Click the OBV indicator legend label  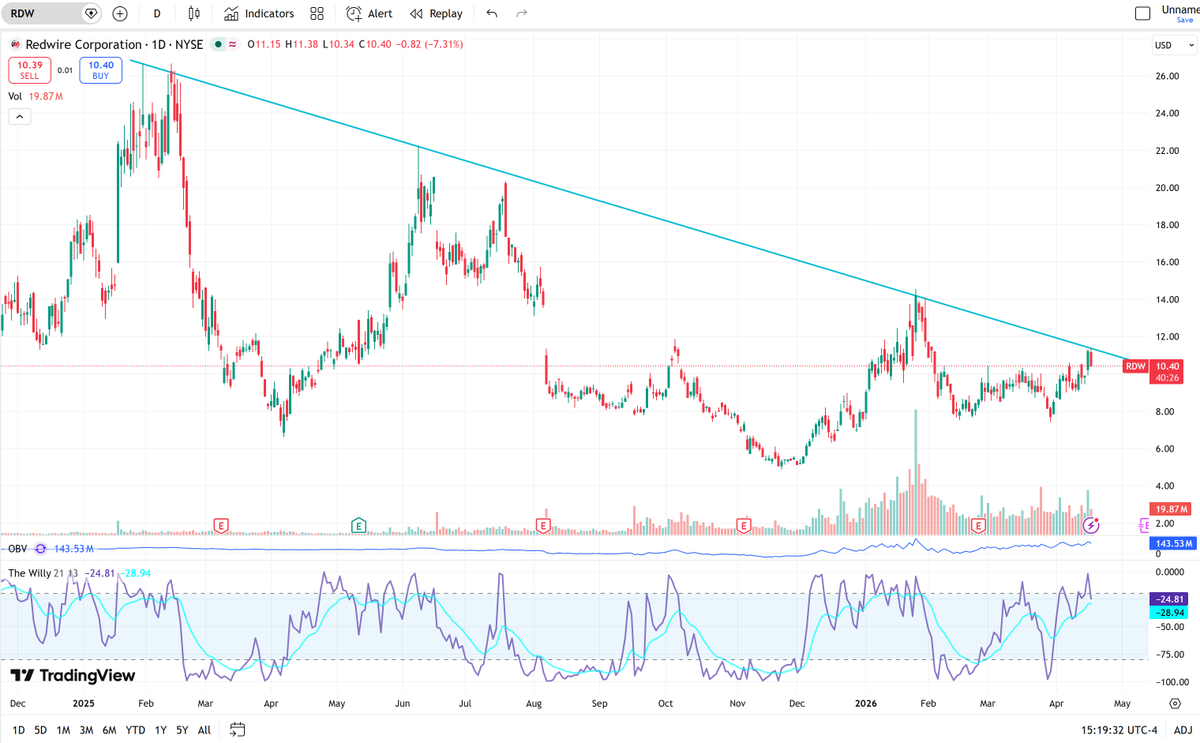(16, 549)
